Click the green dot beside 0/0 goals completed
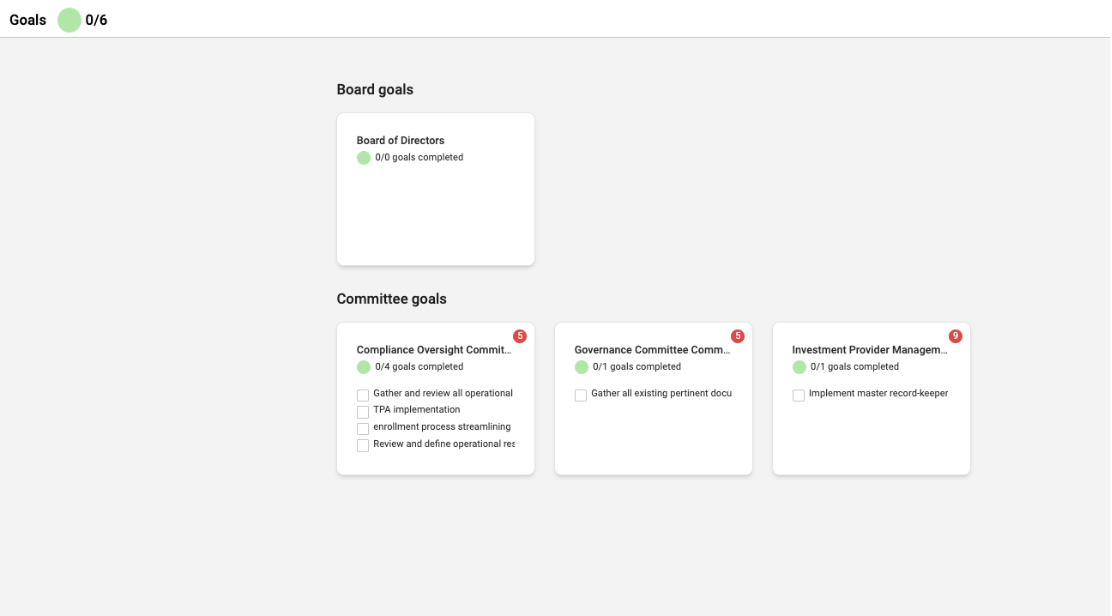 tap(363, 157)
